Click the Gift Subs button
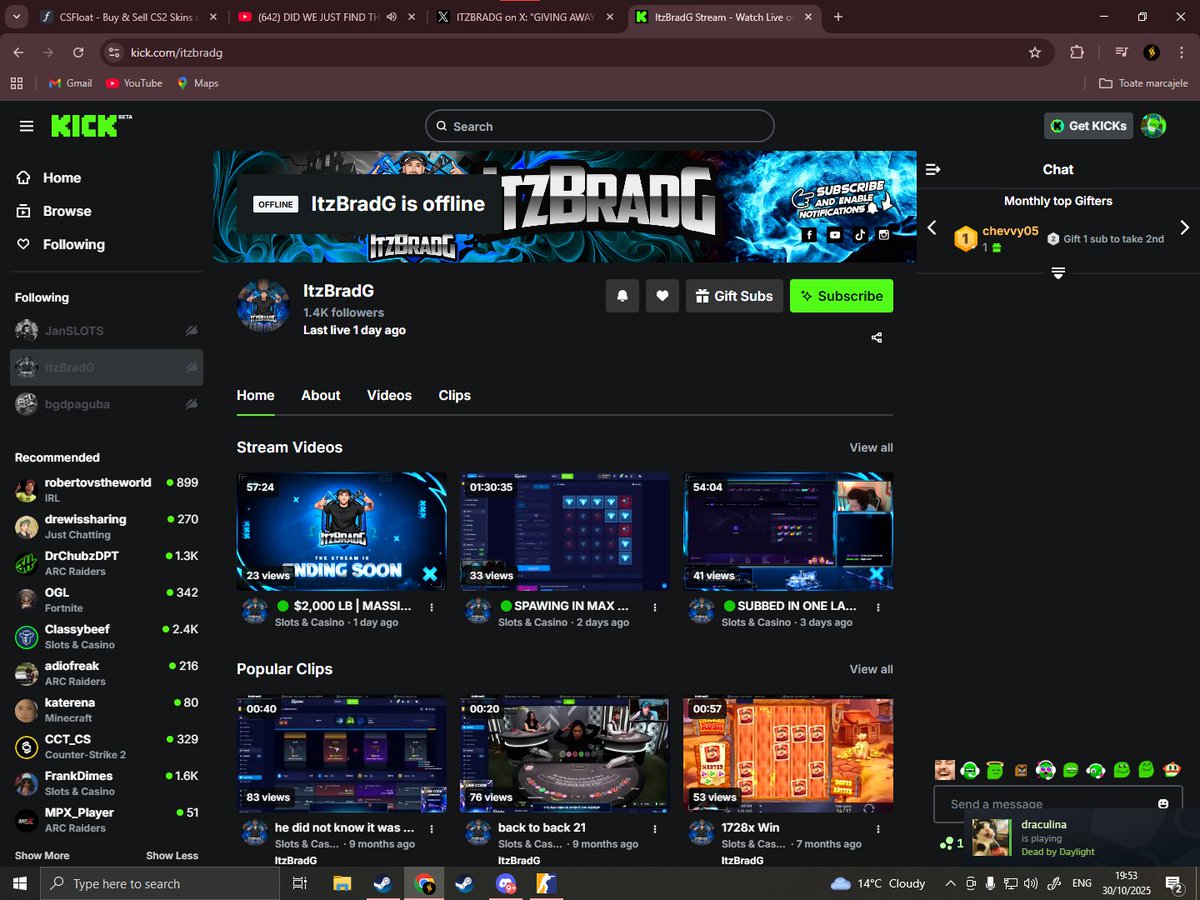This screenshot has width=1200, height=900. click(x=734, y=296)
